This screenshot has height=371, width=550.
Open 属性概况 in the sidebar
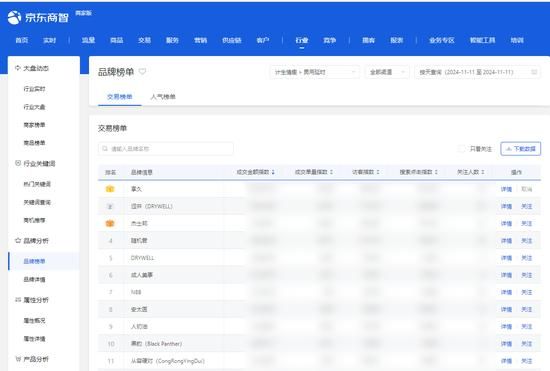(x=34, y=321)
